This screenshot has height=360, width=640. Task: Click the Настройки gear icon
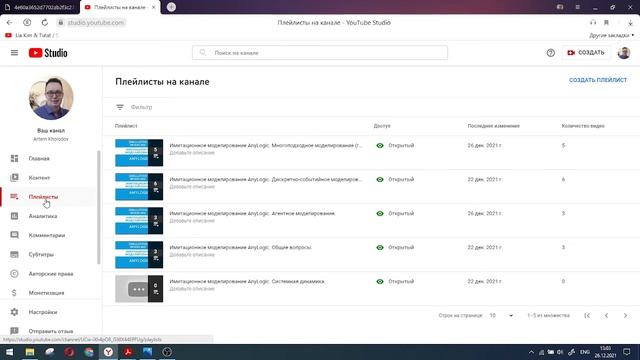[14, 312]
